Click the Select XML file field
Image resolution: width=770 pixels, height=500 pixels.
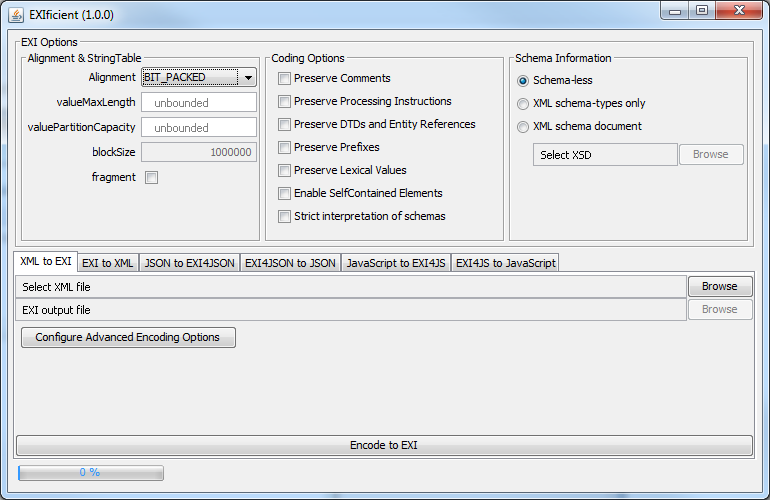tap(351, 287)
